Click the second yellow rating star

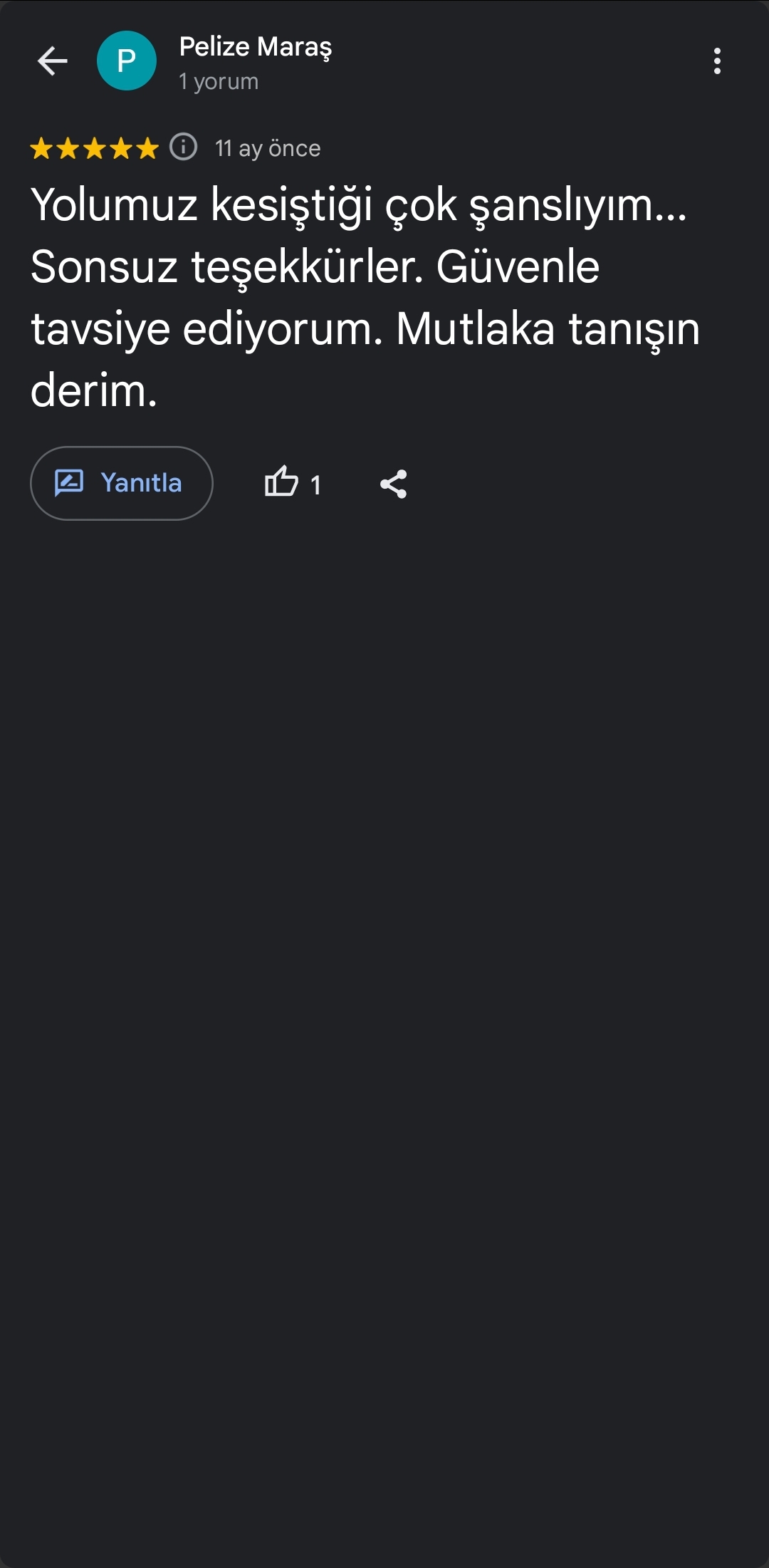(68, 148)
